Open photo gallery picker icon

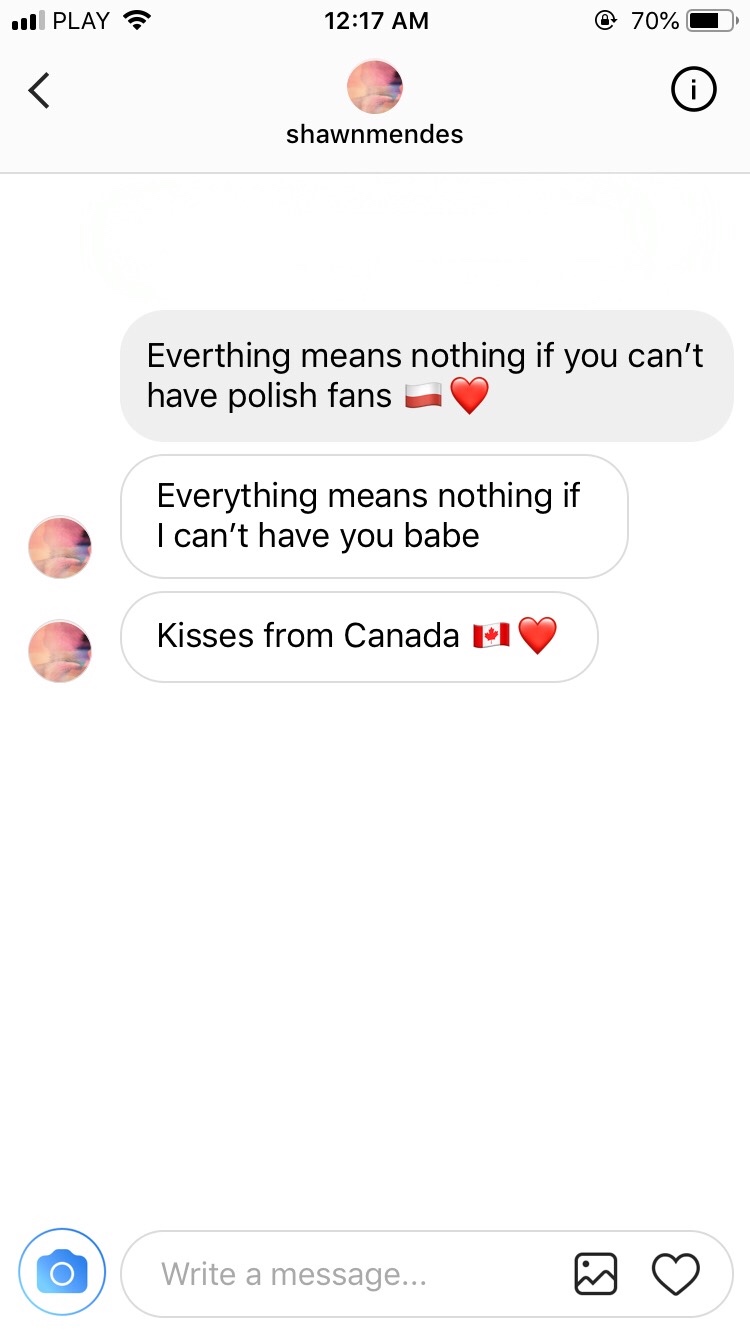click(596, 1274)
